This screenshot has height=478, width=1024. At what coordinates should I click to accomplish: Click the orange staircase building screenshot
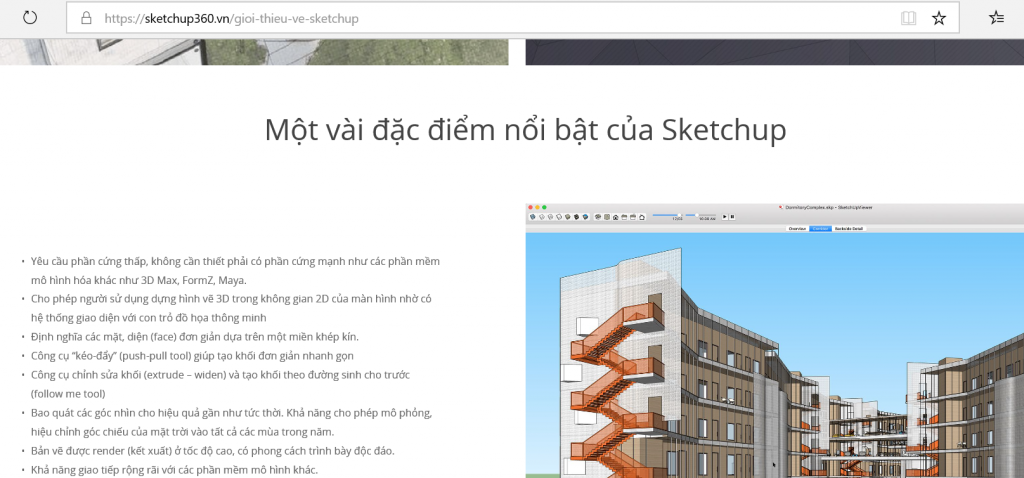pyautogui.click(x=775, y=340)
